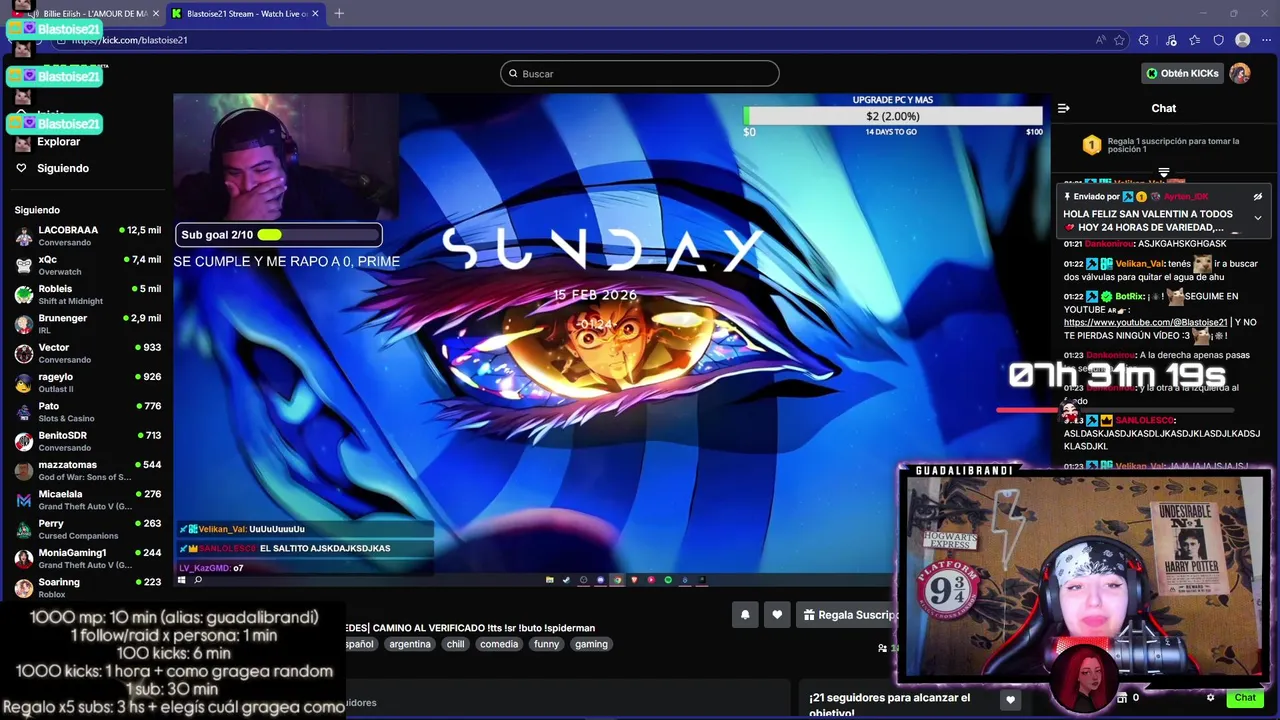Open Perry Cursed Companions channel
1280x720 pixels.
[x=88, y=529]
